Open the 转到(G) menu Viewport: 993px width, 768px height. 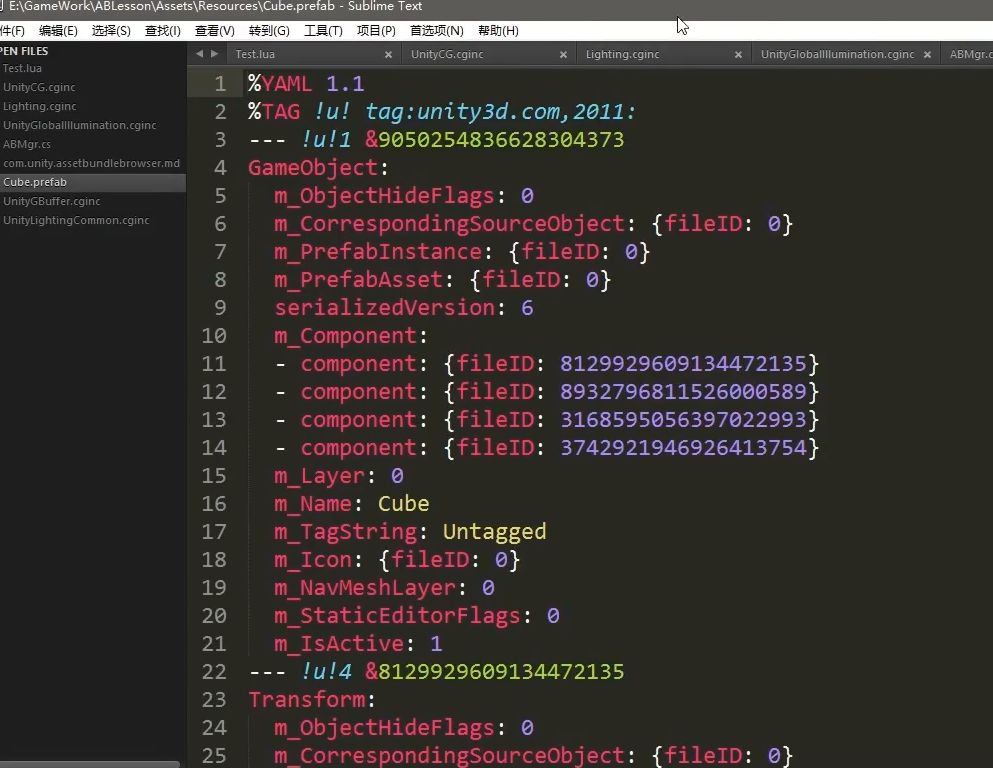pyautogui.click(x=269, y=30)
